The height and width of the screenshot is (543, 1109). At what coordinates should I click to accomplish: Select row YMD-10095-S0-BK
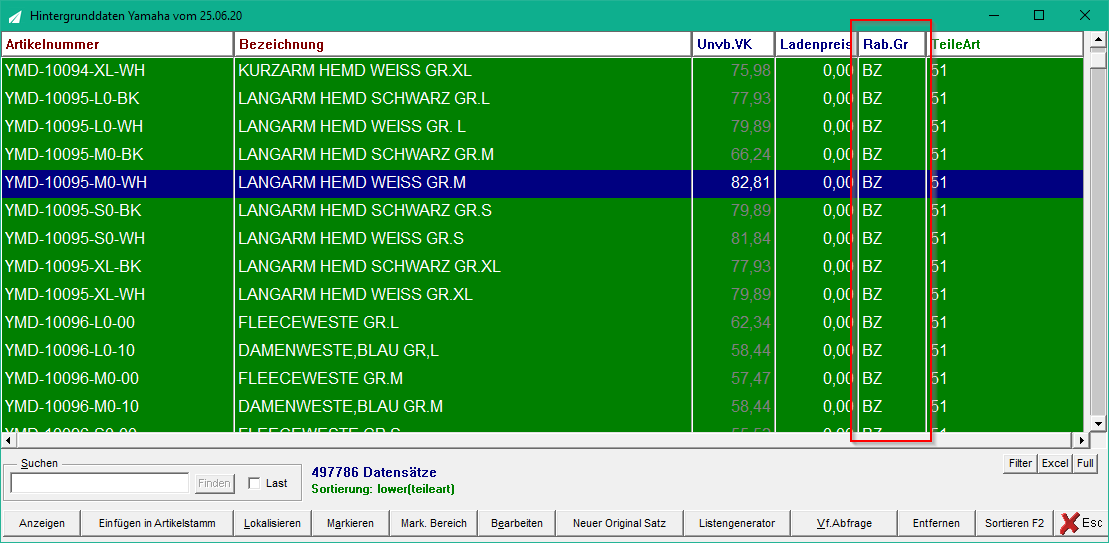[x=542, y=211]
